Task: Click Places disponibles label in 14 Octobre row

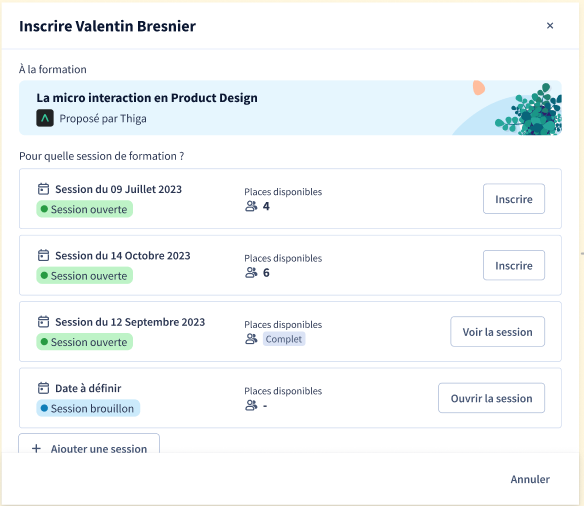Action: click(x=283, y=258)
